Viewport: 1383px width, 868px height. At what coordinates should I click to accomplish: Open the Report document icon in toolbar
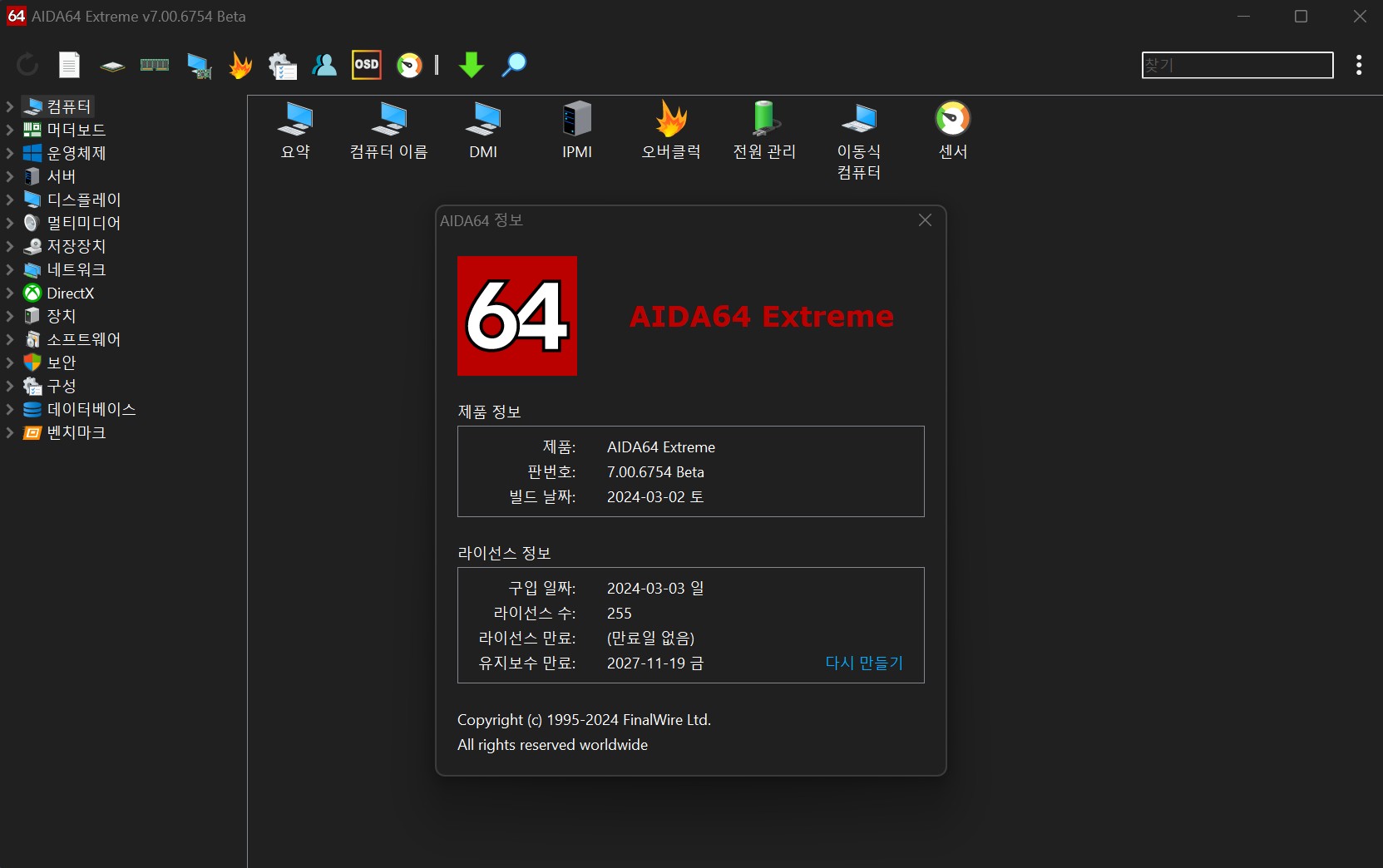[69, 65]
